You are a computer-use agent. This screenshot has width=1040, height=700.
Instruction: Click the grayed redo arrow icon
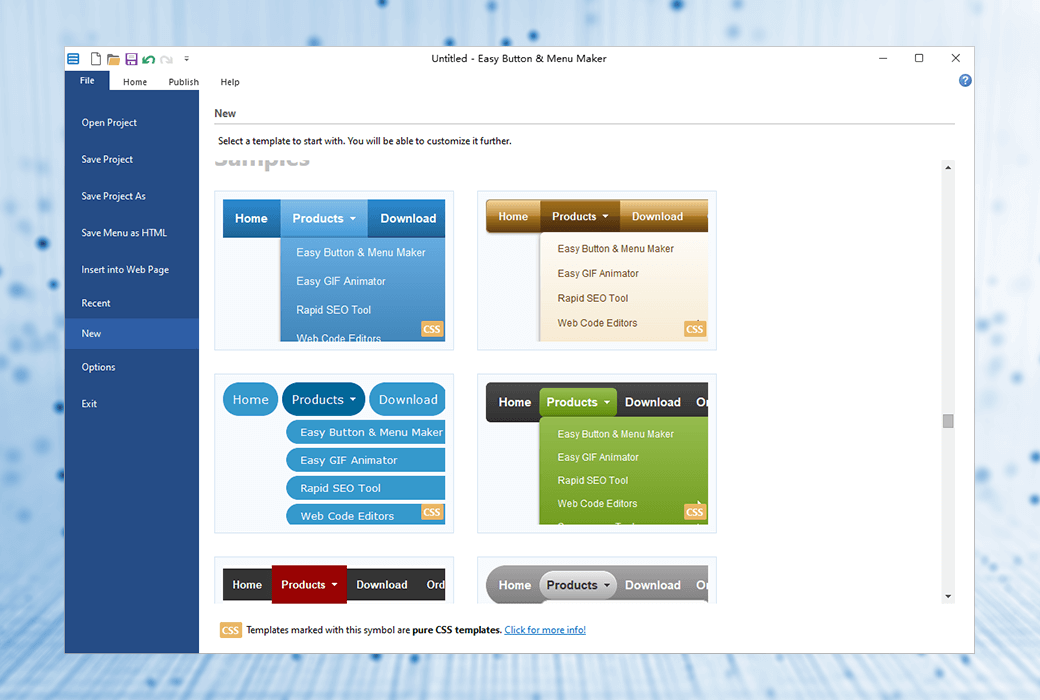(x=166, y=60)
